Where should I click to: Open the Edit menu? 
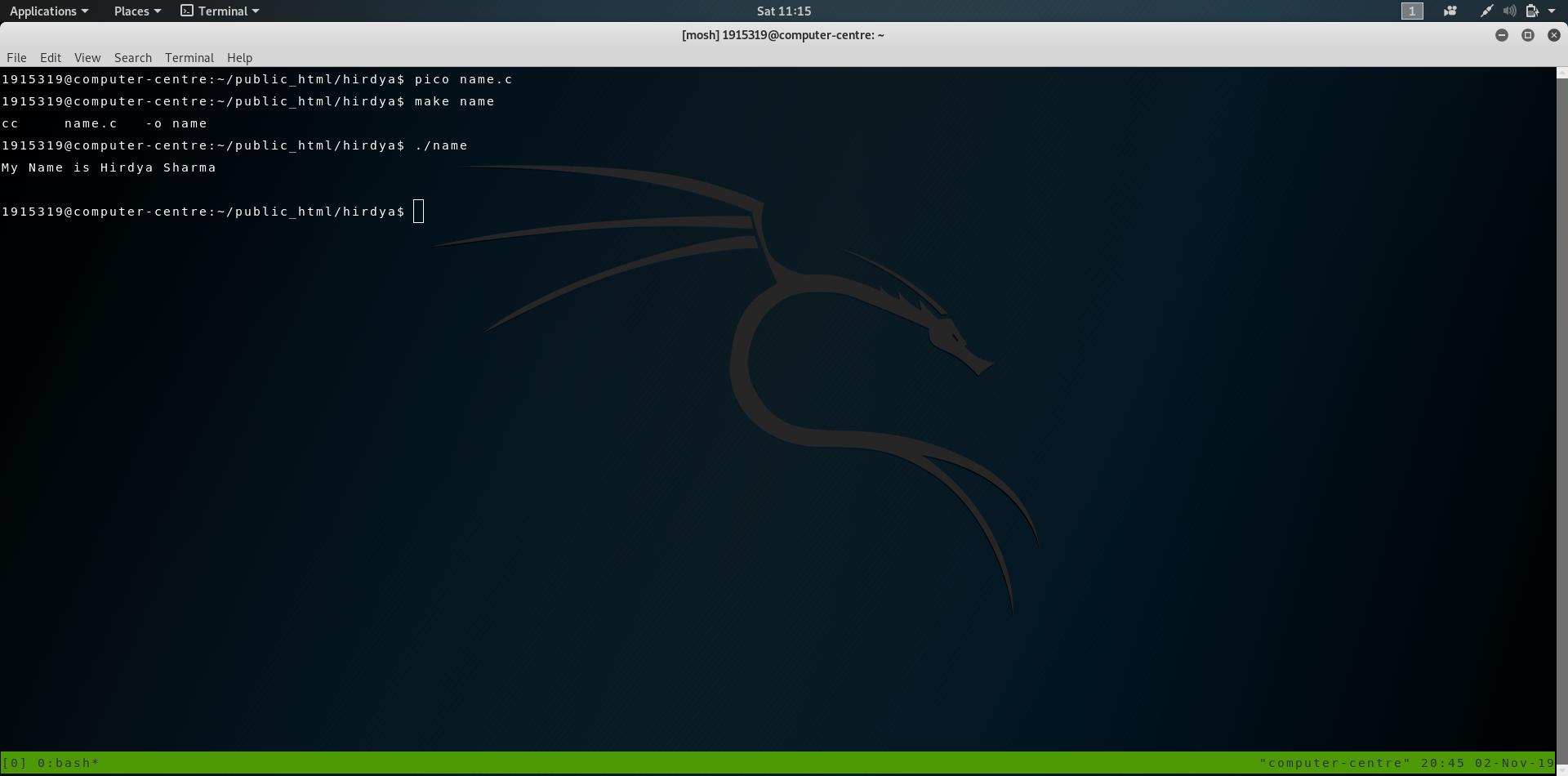[x=51, y=57]
